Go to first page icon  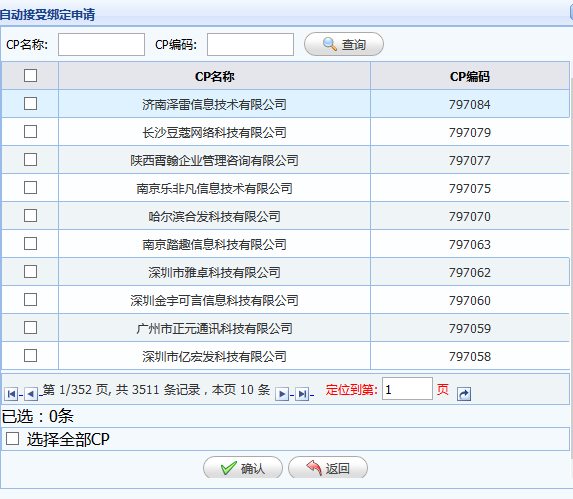pos(11,394)
